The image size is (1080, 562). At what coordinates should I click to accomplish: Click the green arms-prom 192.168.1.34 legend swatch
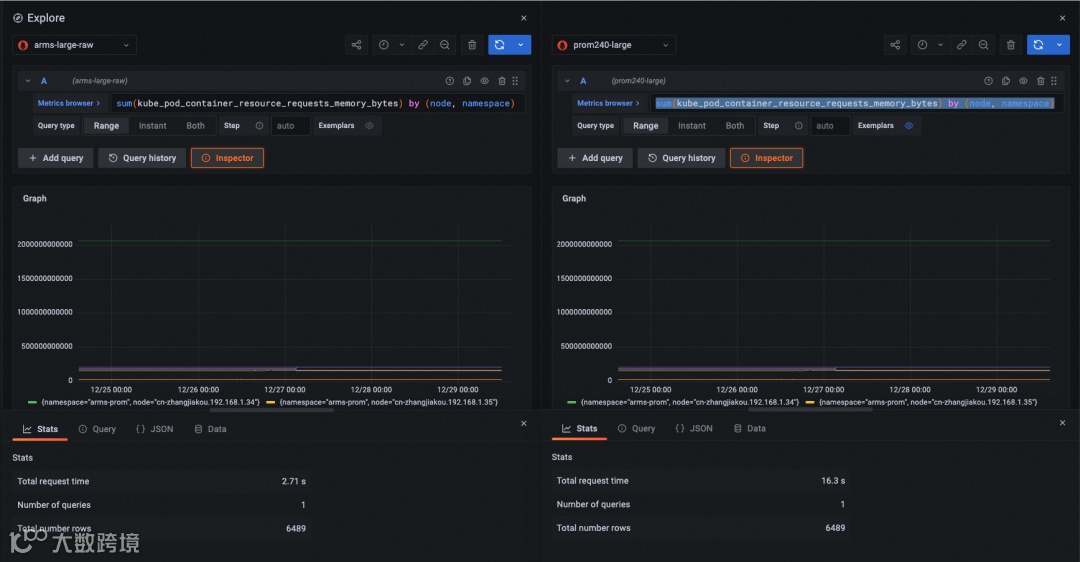32,402
